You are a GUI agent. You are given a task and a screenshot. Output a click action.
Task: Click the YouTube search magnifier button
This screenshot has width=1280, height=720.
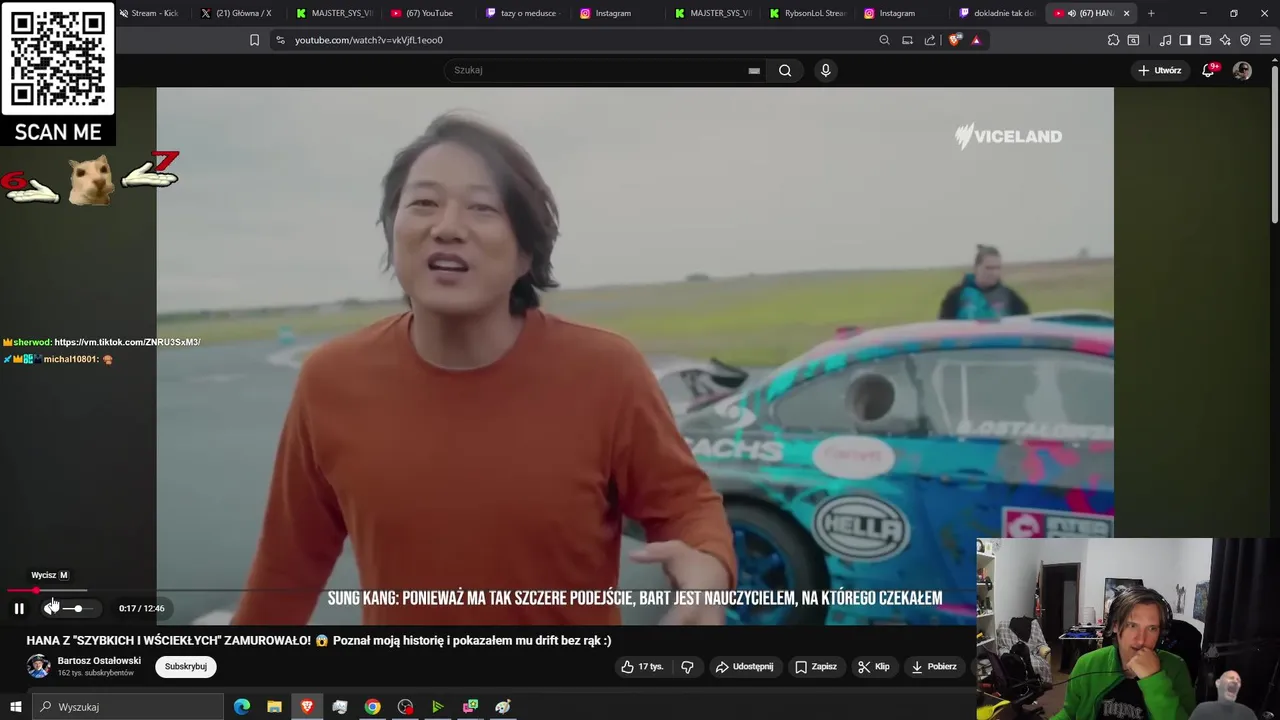pos(785,70)
